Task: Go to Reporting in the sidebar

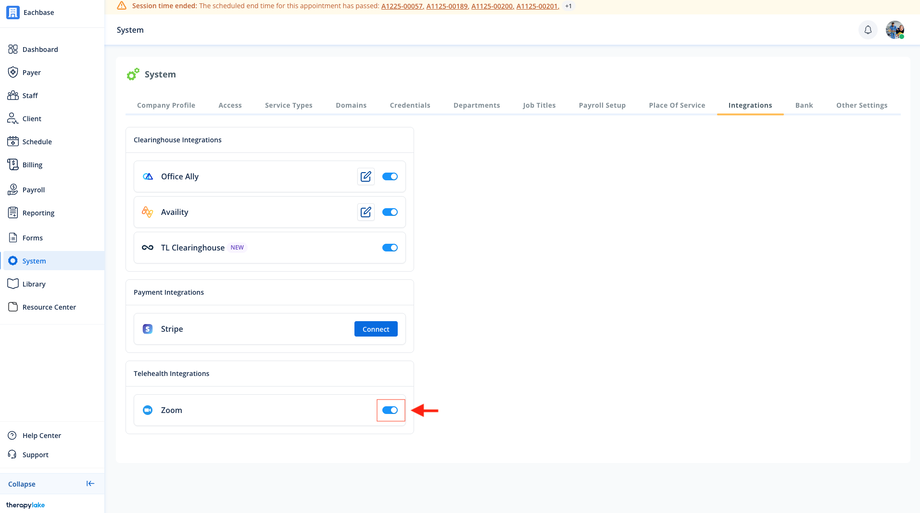Action: pyautogui.click(x=38, y=213)
